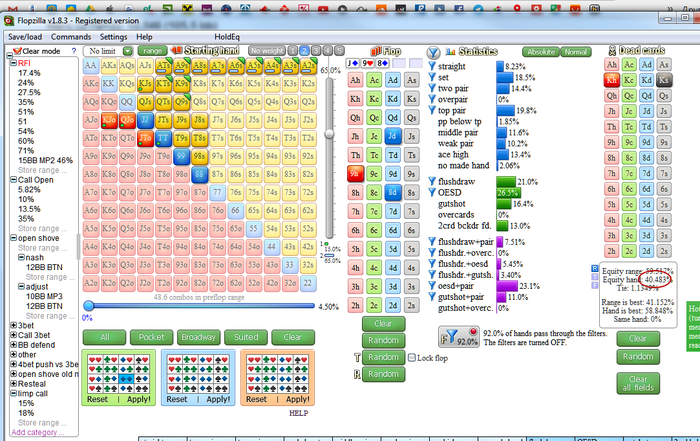Screen dimensions: 700x441
Task: Expand the 3bet category
Action: point(13,325)
